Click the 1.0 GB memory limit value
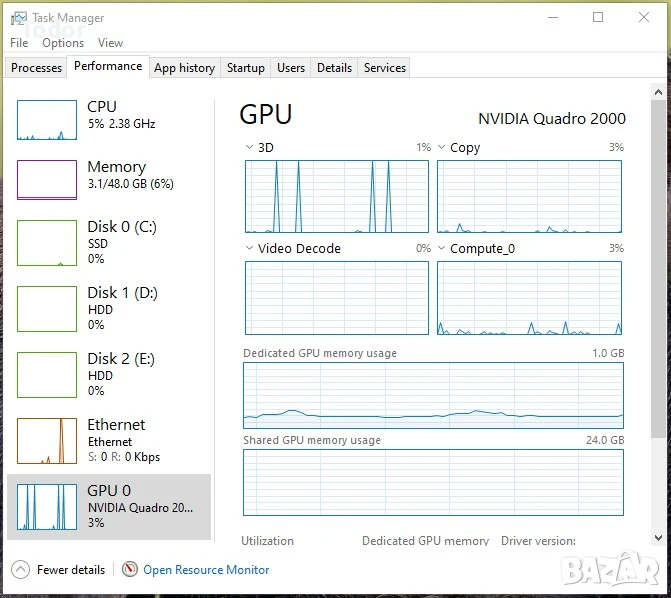The image size is (671, 598). point(608,353)
